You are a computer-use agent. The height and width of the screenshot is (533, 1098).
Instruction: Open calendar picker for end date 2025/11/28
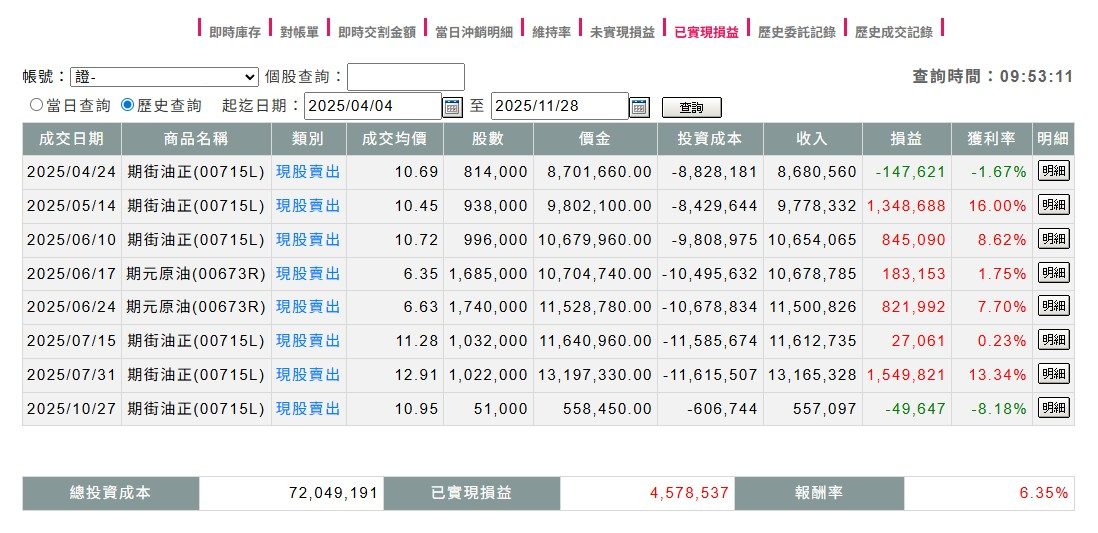(640, 106)
